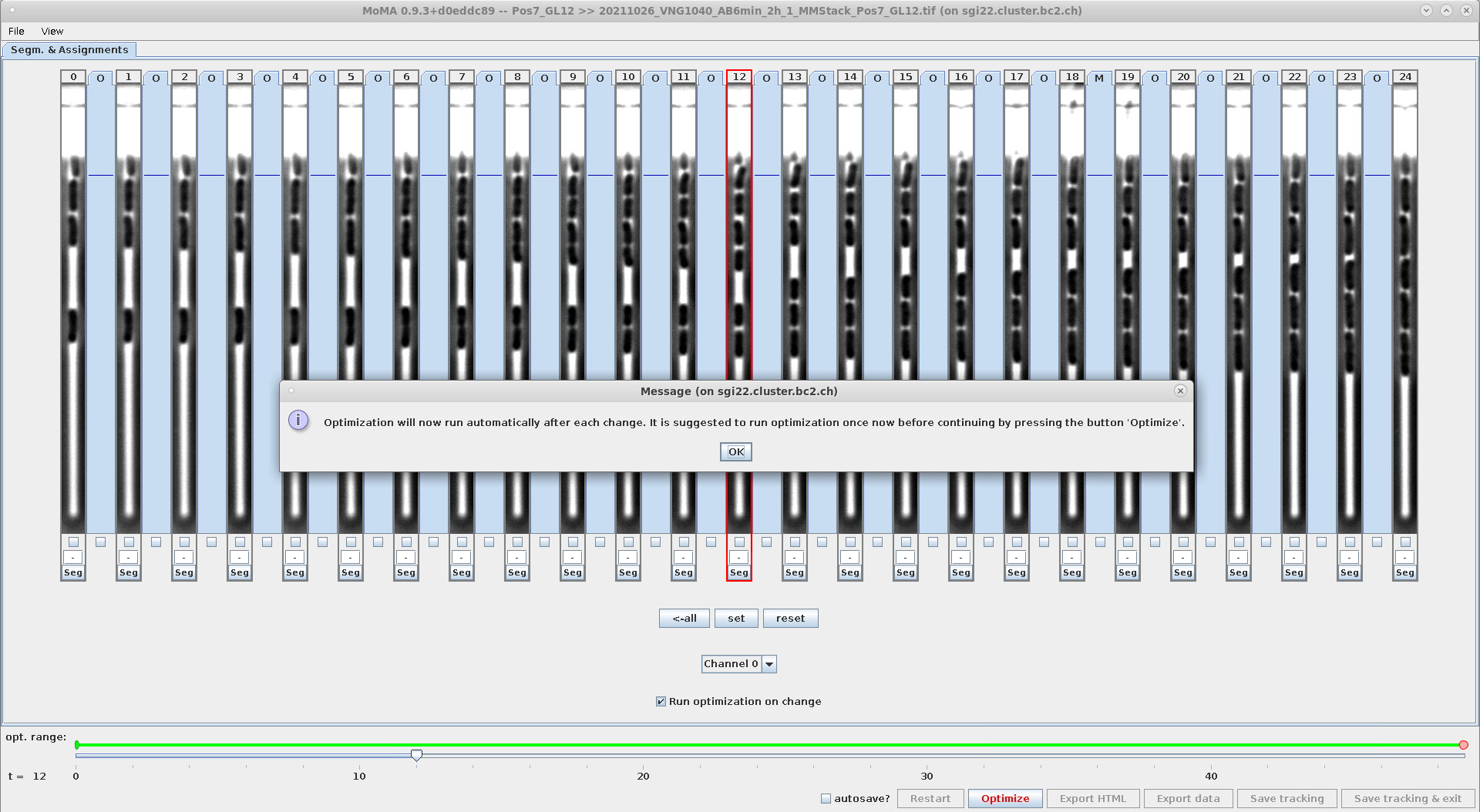Click frame header 12
1480x812 pixels.
(739, 76)
